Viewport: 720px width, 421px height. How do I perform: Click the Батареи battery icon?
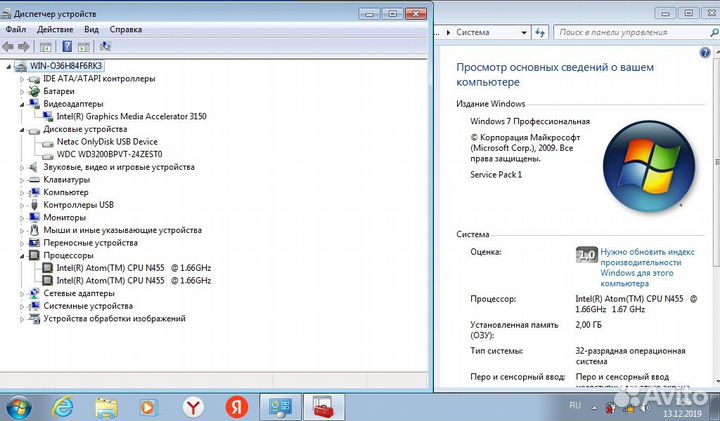pos(34,91)
